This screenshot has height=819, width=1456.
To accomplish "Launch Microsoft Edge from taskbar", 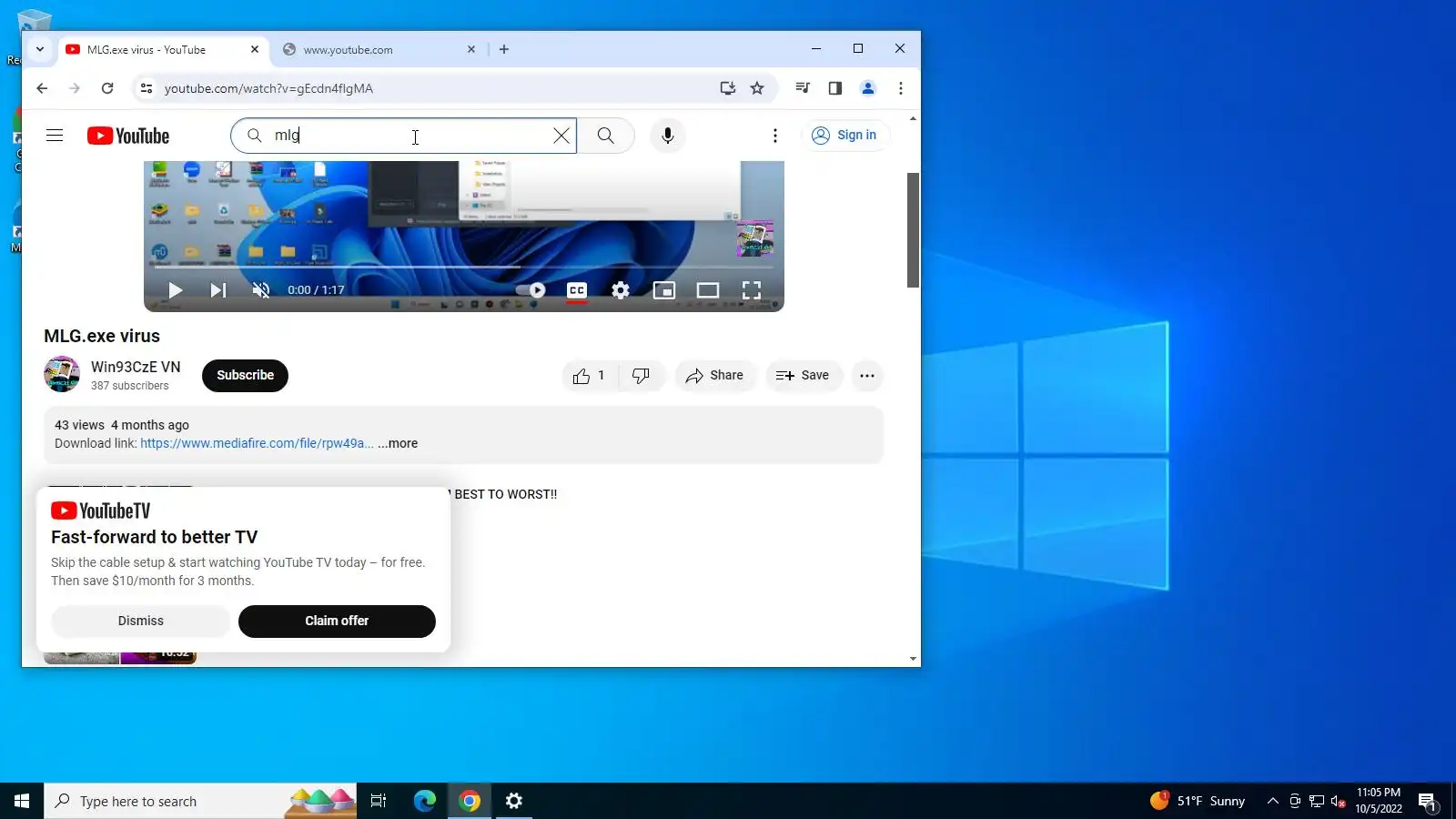I will tap(425, 801).
